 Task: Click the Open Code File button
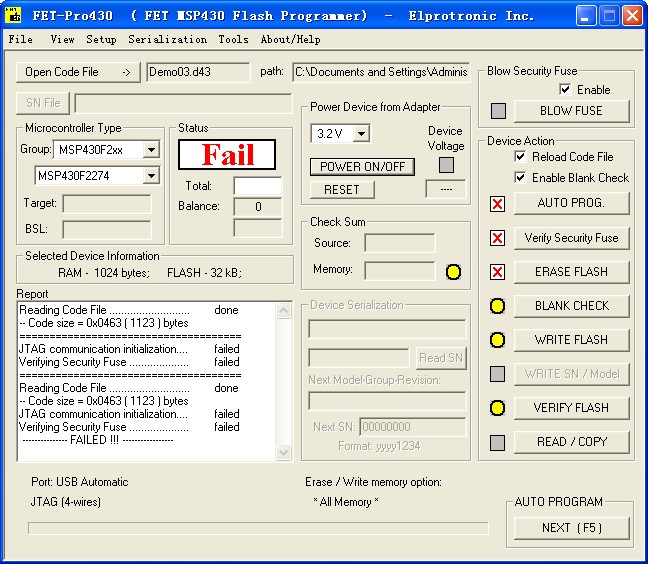(x=78, y=72)
